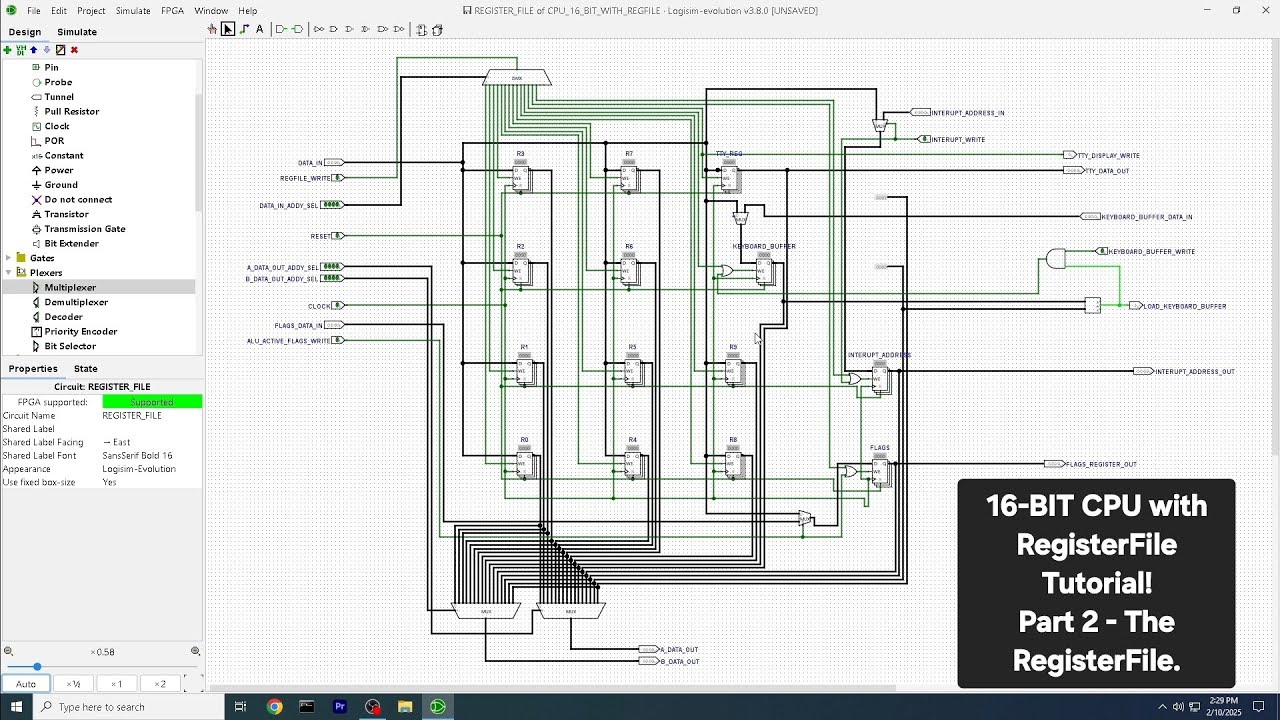1280x720 pixels.
Task: Set zoom to ×2
Action: tap(160, 684)
